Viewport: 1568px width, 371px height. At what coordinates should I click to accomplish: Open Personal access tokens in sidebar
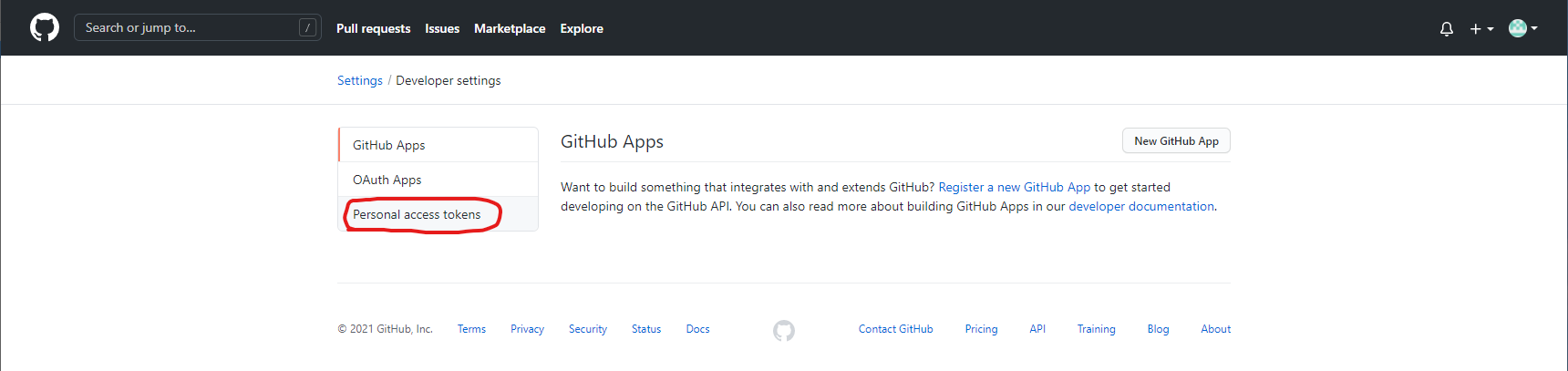click(438, 214)
